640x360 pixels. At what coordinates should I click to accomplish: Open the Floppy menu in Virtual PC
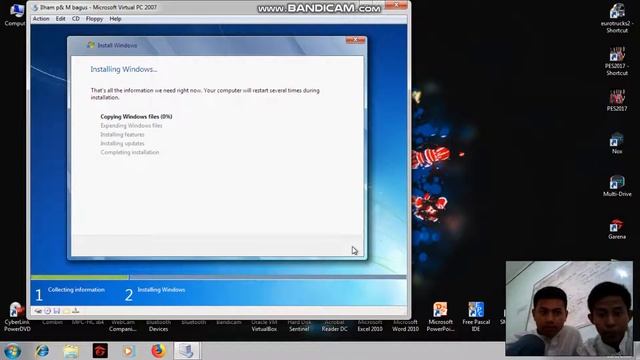coord(94,19)
